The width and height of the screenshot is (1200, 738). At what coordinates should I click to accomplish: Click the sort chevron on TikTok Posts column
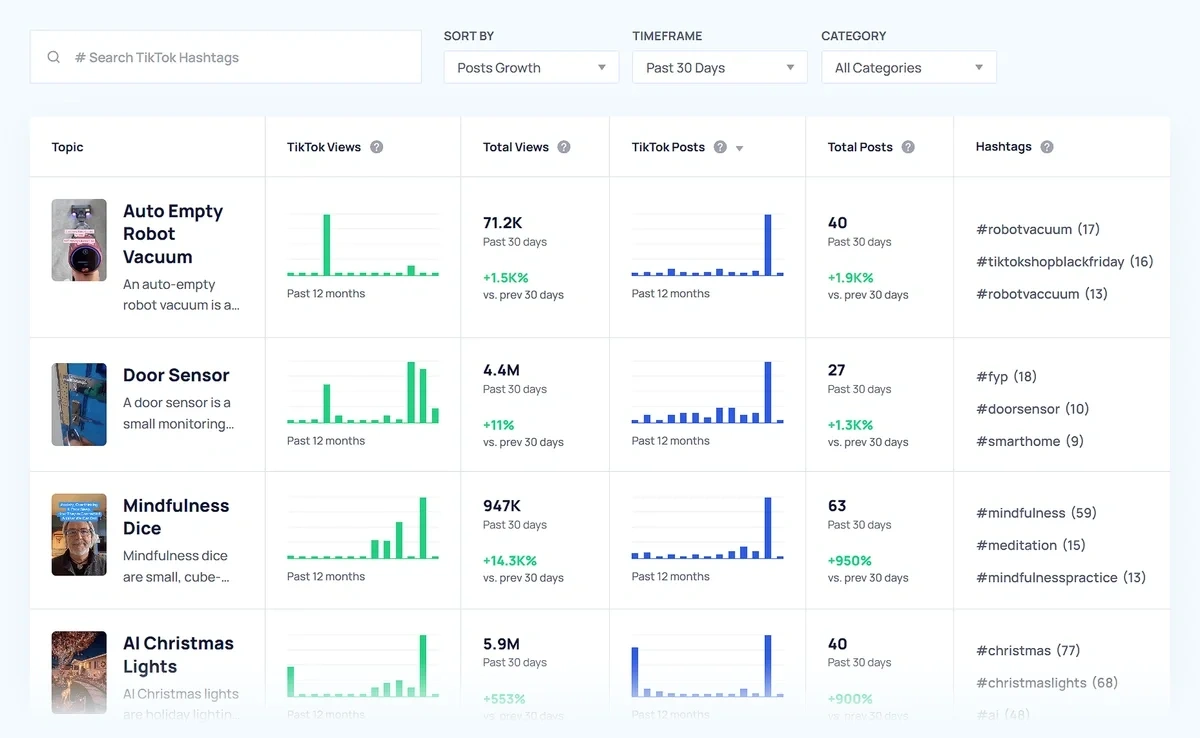(x=739, y=147)
